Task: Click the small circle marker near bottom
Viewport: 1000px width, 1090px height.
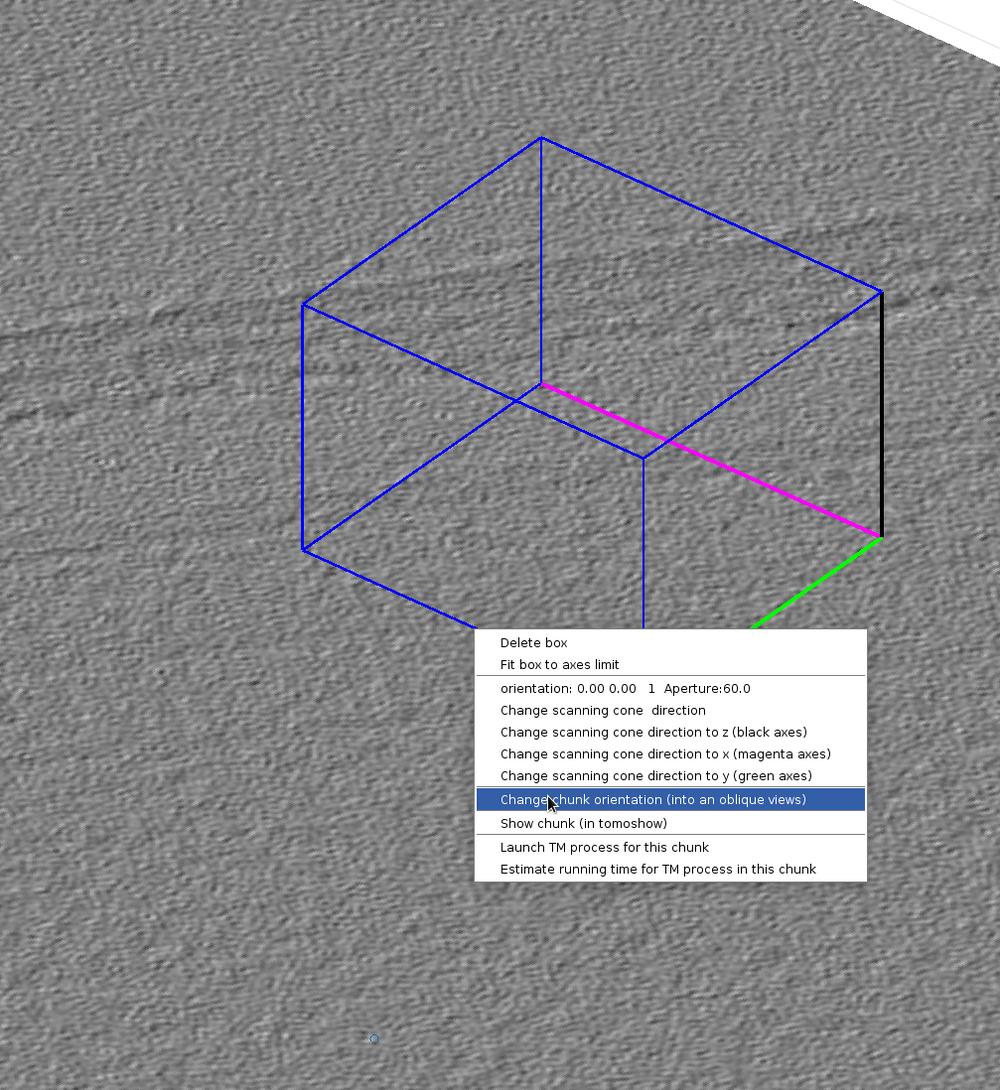Action: [373, 1039]
